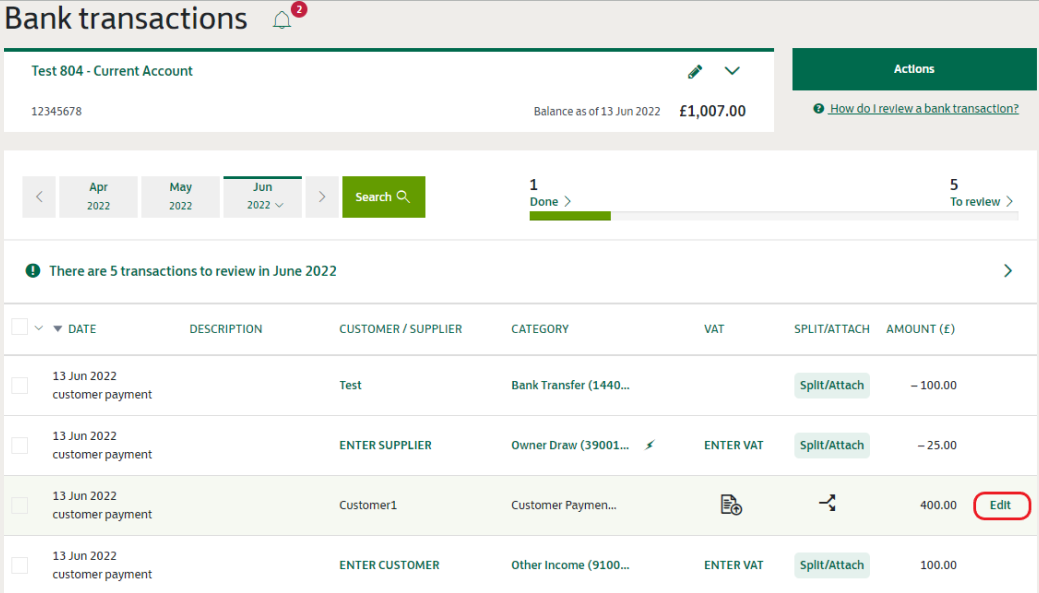The width and height of the screenshot is (1039, 593).
Task: Click the notification bell icon
Action: tap(283, 20)
